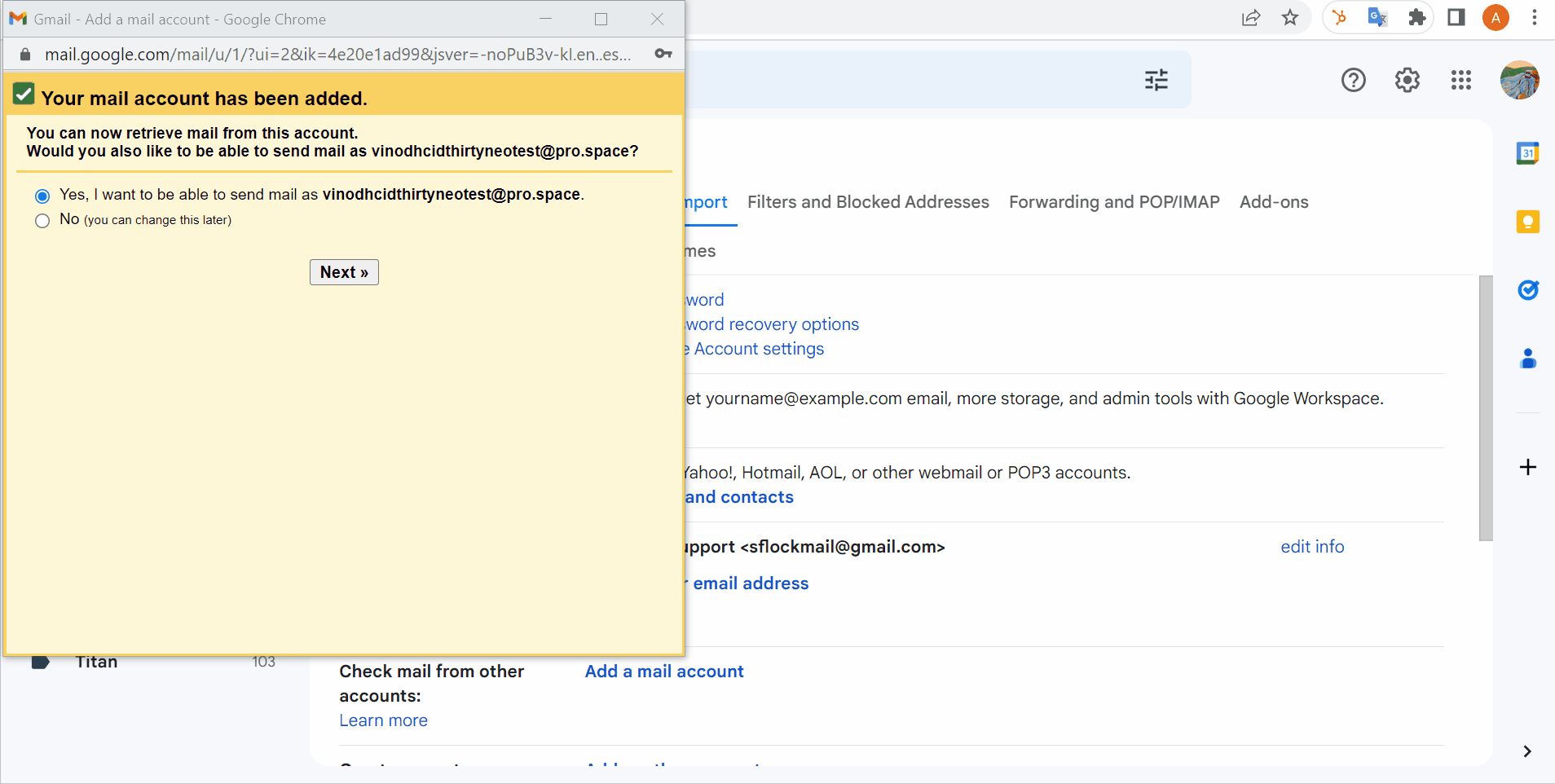Click the lock icon in popup address bar
This screenshot has width=1555, height=784.
[25, 55]
